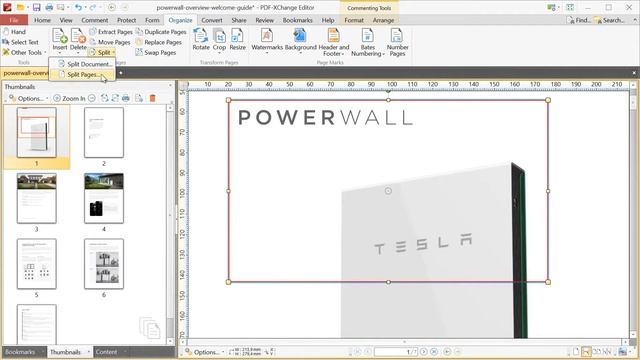Switch to the View ribbon tab

point(66,20)
